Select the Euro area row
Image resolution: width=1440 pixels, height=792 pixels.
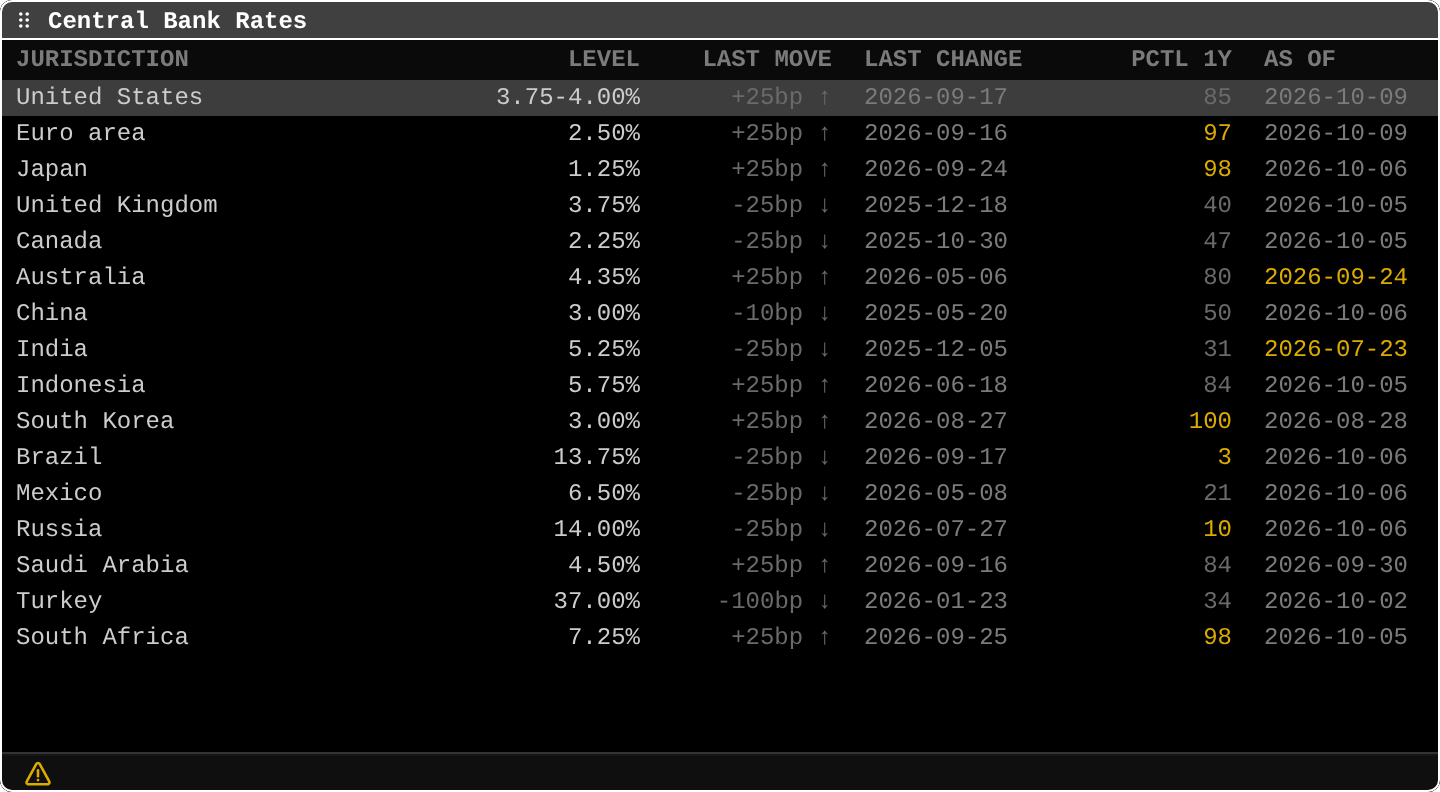click(x=720, y=133)
